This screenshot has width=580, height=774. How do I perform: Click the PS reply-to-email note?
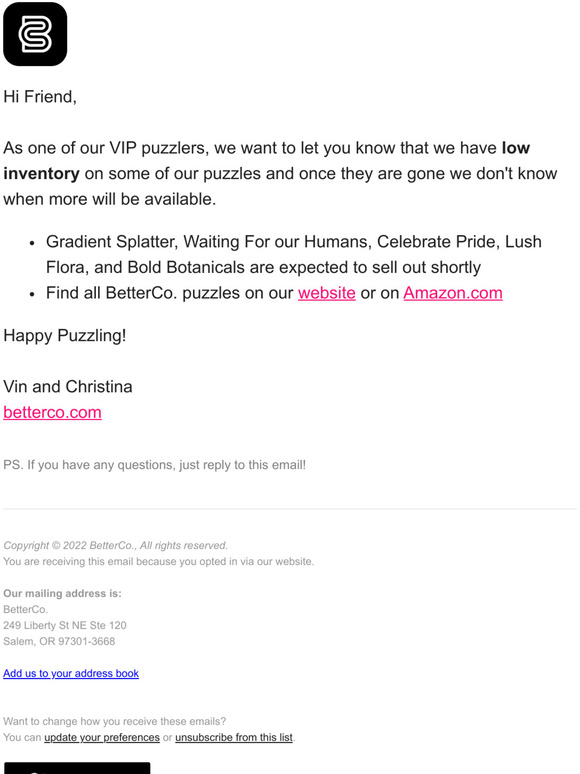(155, 465)
